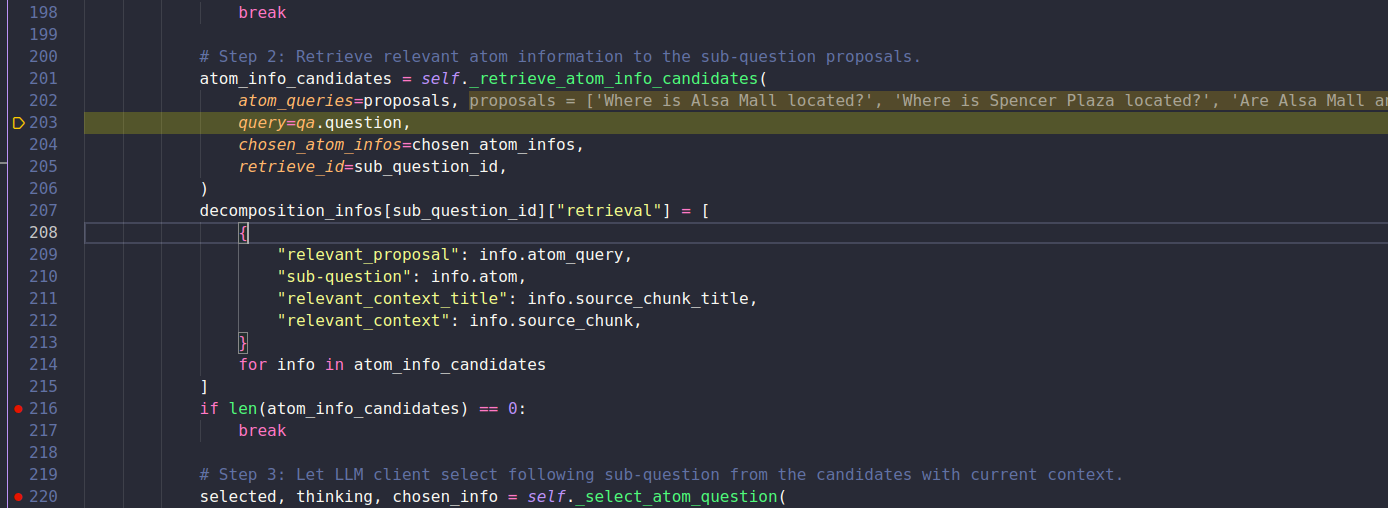Click line number 208 in the gutter

point(43,233)
